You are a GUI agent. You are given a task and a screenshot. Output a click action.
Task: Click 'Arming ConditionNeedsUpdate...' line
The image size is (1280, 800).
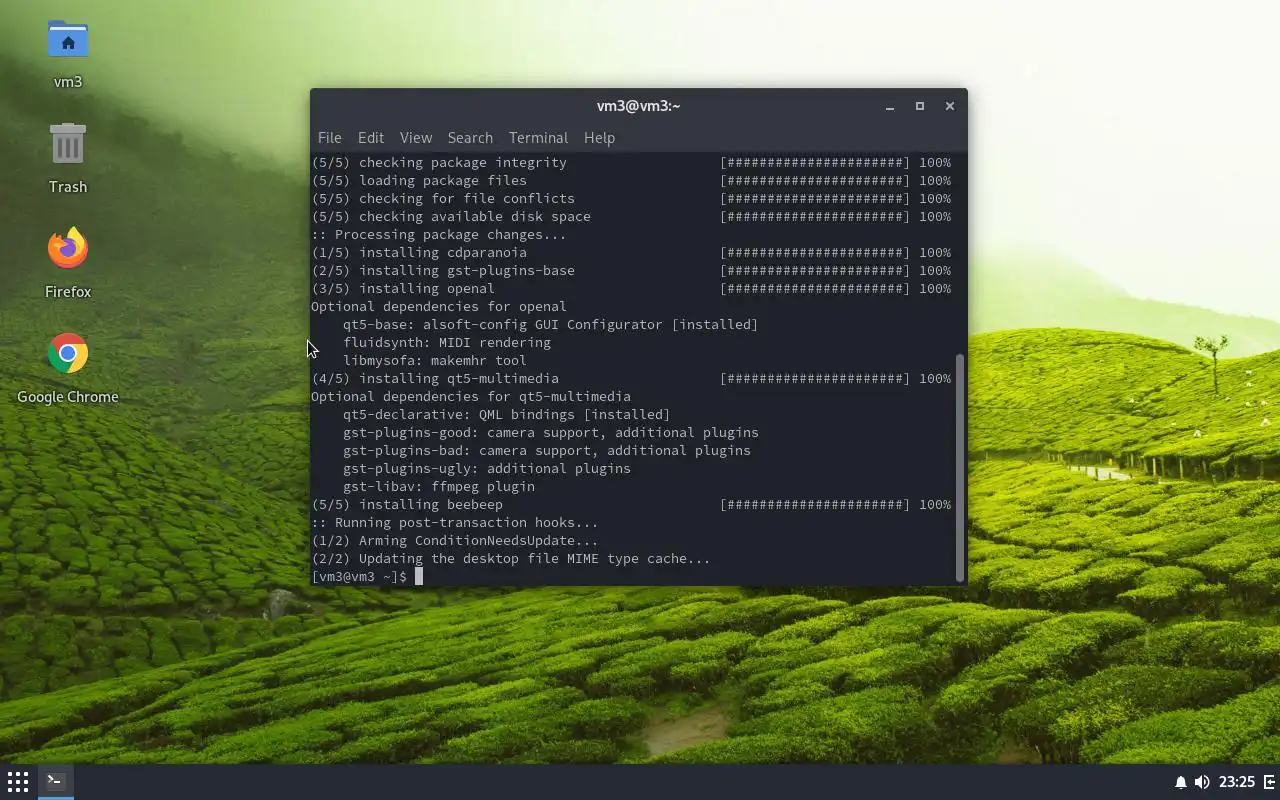455,541
